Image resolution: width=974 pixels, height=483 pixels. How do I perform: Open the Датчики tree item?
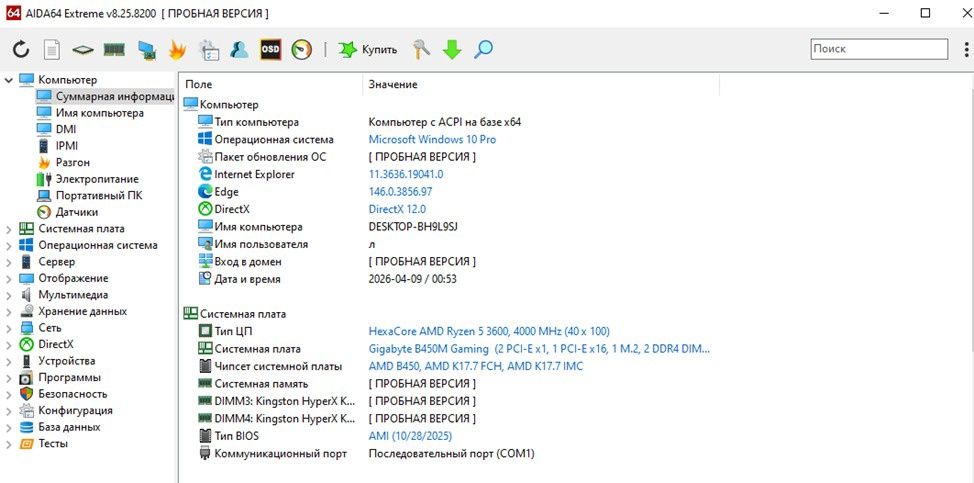pos(67,212)
